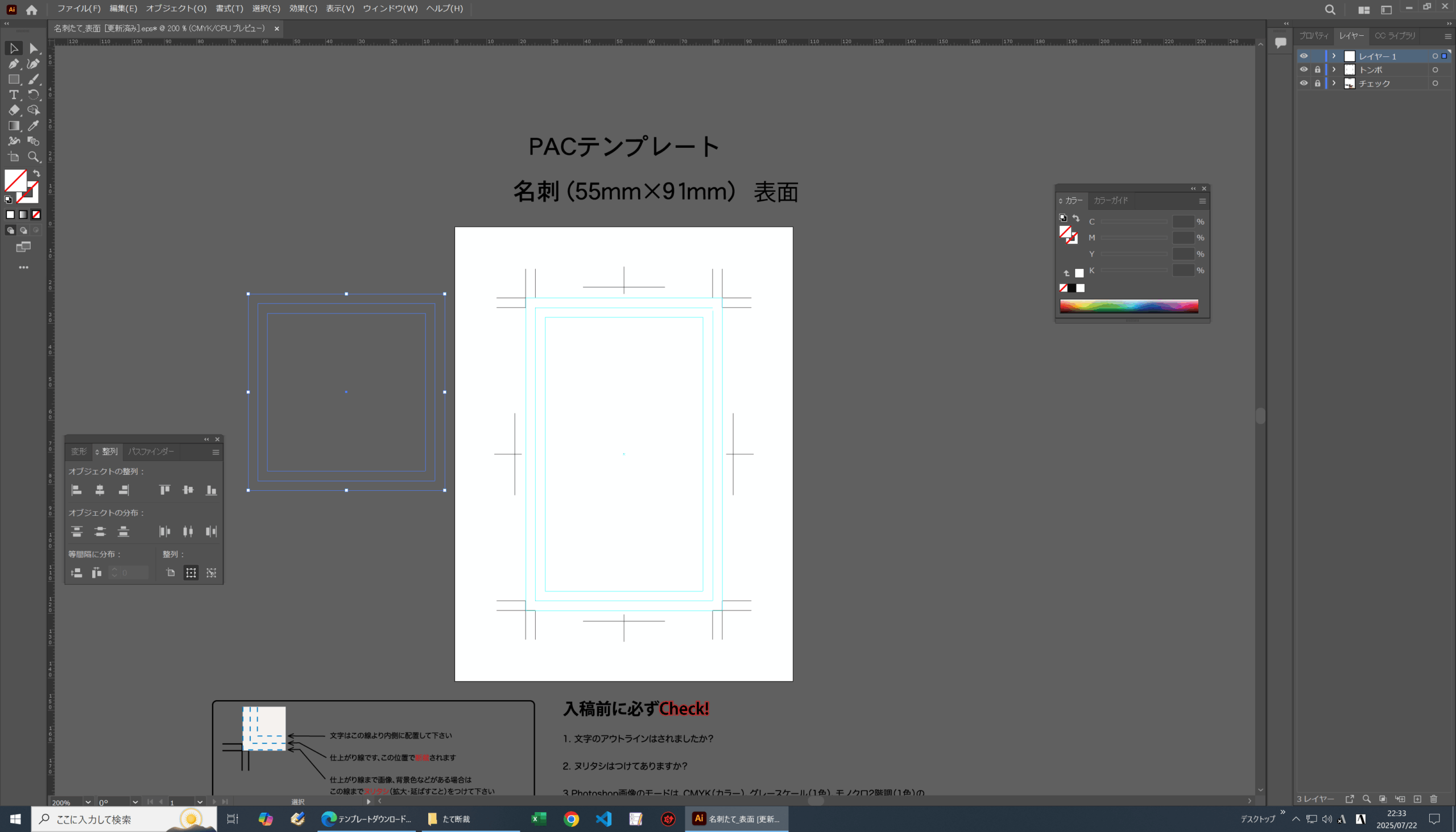Unlock the チェック layer
1456x832 pixels.
click(1317, 84)
